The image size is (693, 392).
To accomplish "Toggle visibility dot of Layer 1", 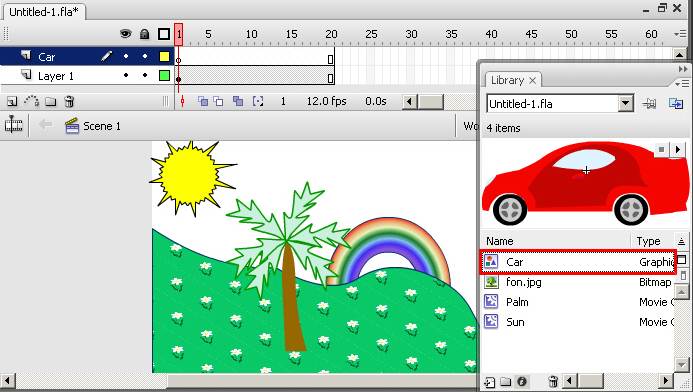I will tap(126, 76).
